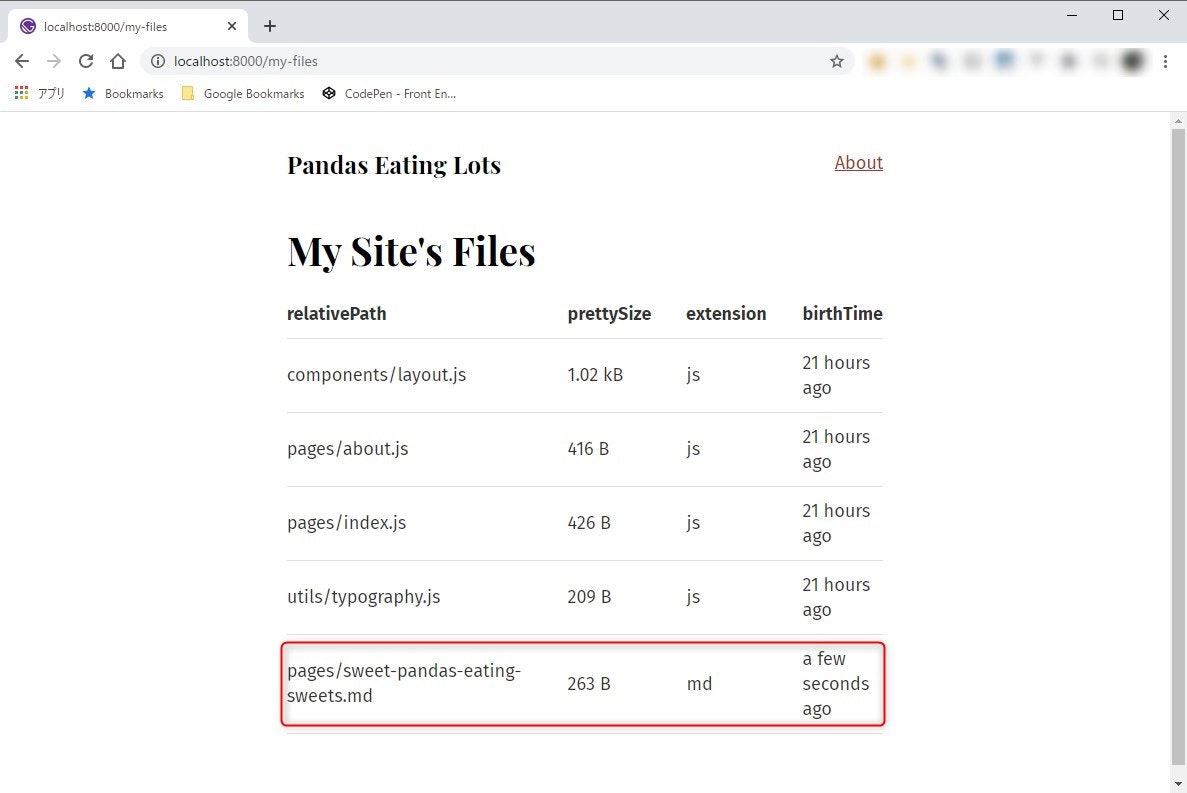The width and height of the screenshot is (1187, 793).
Task: Click the md extension cell
Action: click(699, 684)
